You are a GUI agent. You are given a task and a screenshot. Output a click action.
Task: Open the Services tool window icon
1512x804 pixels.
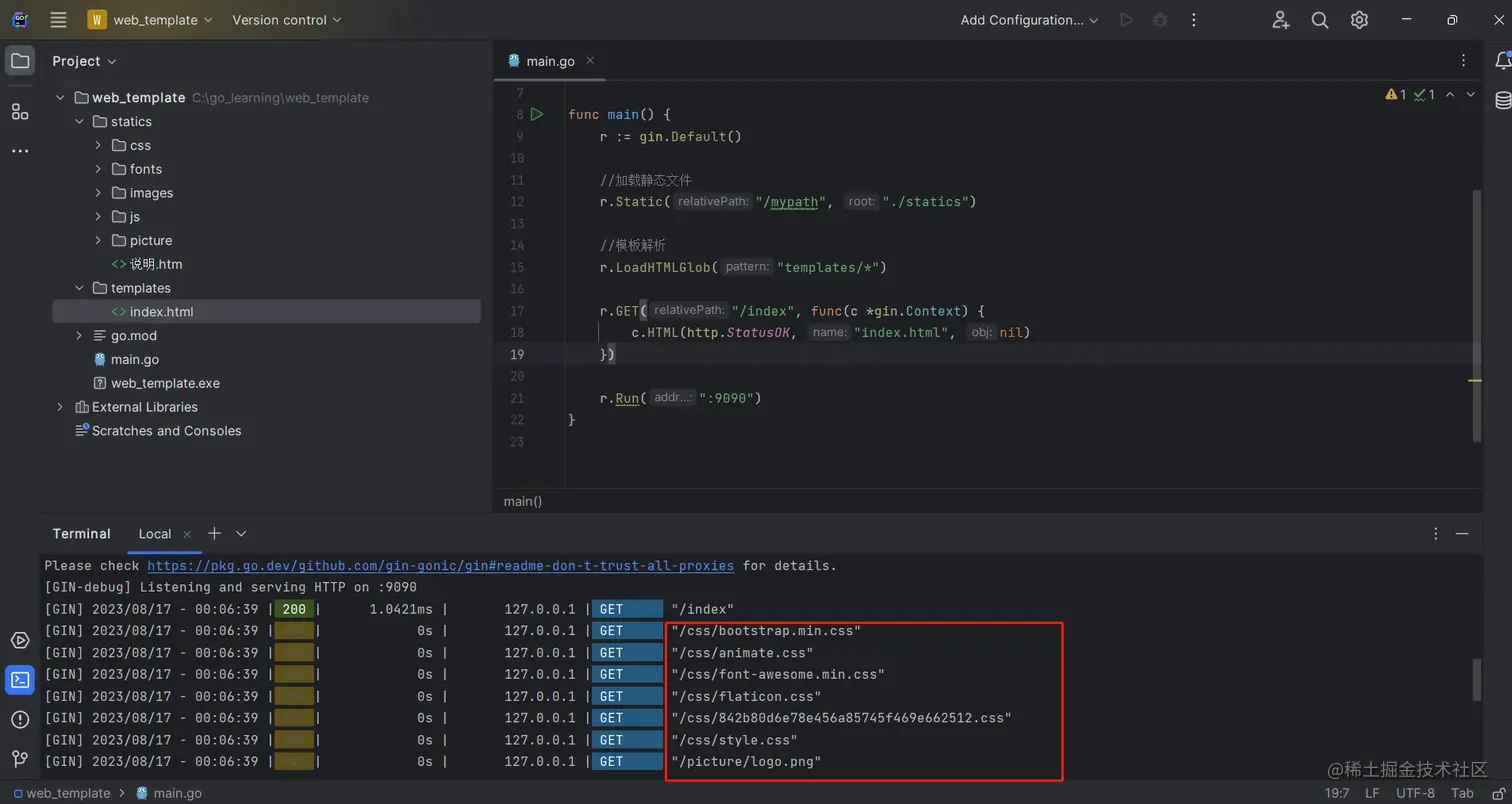point(20,640)
